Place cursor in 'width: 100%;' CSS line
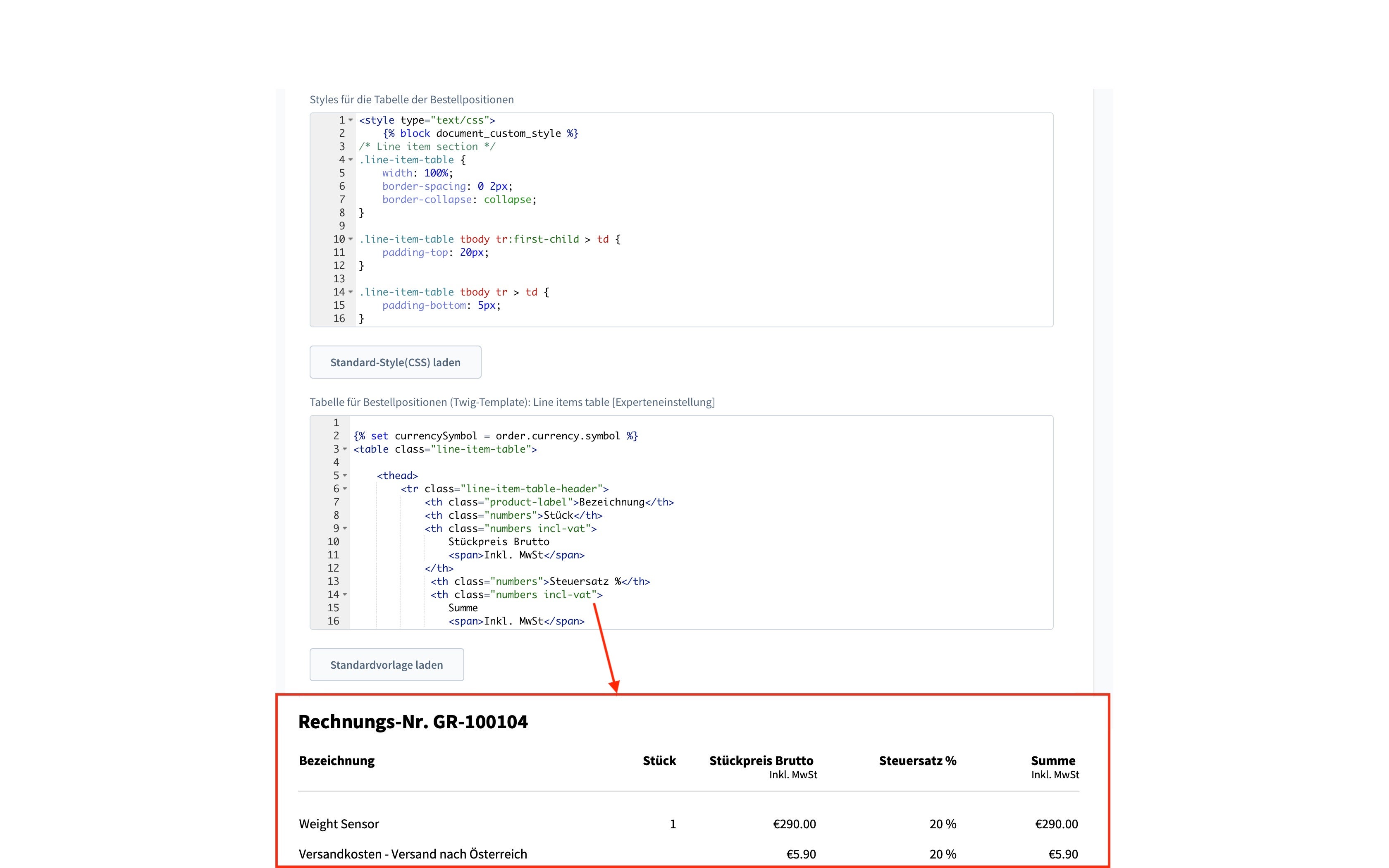This screenshot has height=868, width=1389. pos(418,173)
